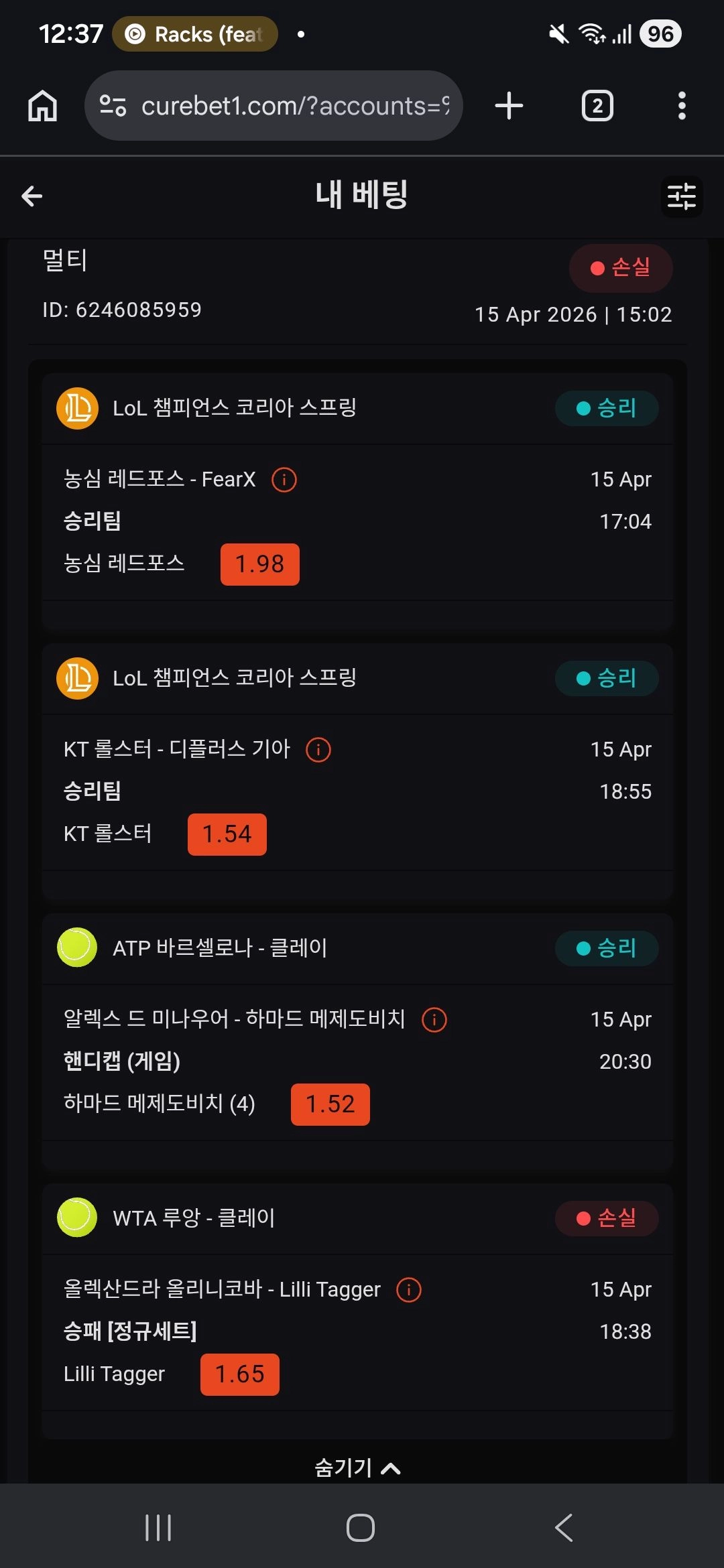This screenshot has width=724, height=1568.
Task: Show info for 농심 레드포스 - FearX match
Action: (x=284, y=480)
